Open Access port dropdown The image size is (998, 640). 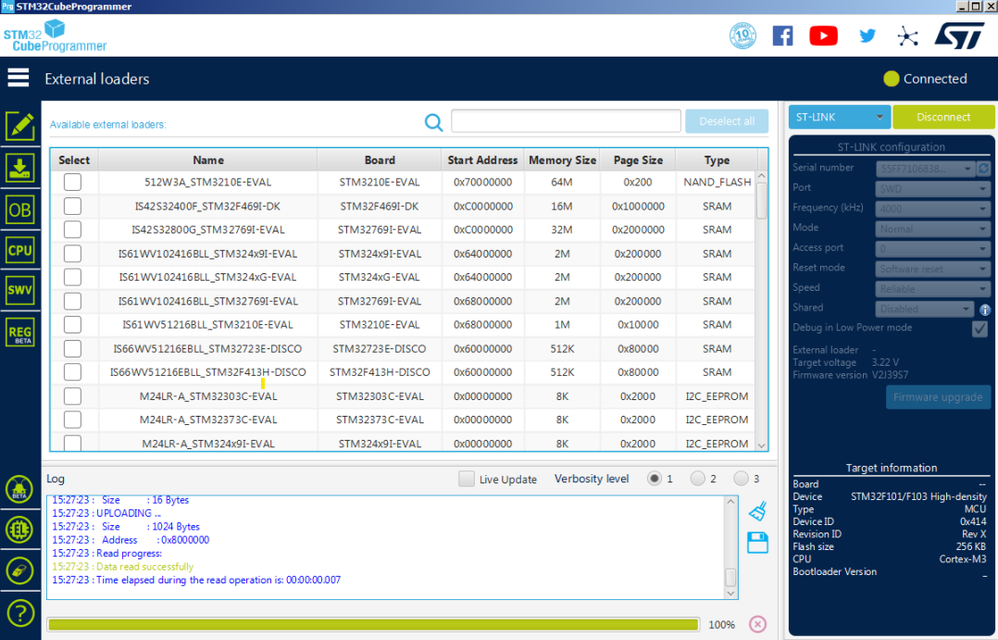(x=932, y=249)
